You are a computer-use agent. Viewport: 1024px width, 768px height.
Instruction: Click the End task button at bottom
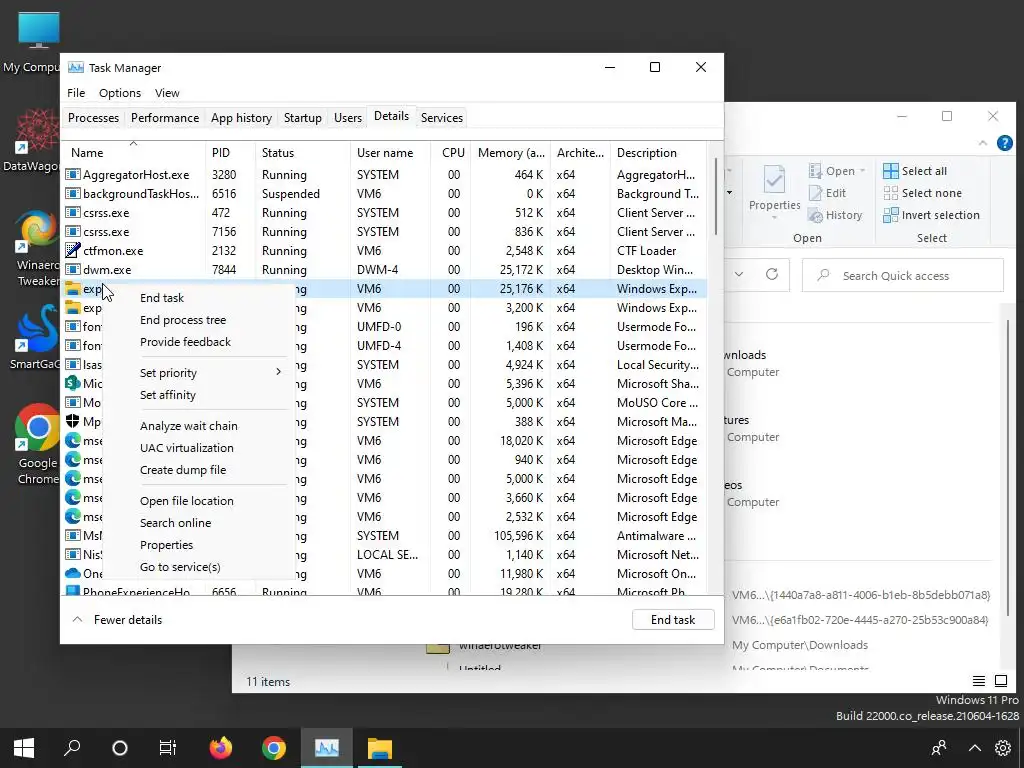coord(673,619)
